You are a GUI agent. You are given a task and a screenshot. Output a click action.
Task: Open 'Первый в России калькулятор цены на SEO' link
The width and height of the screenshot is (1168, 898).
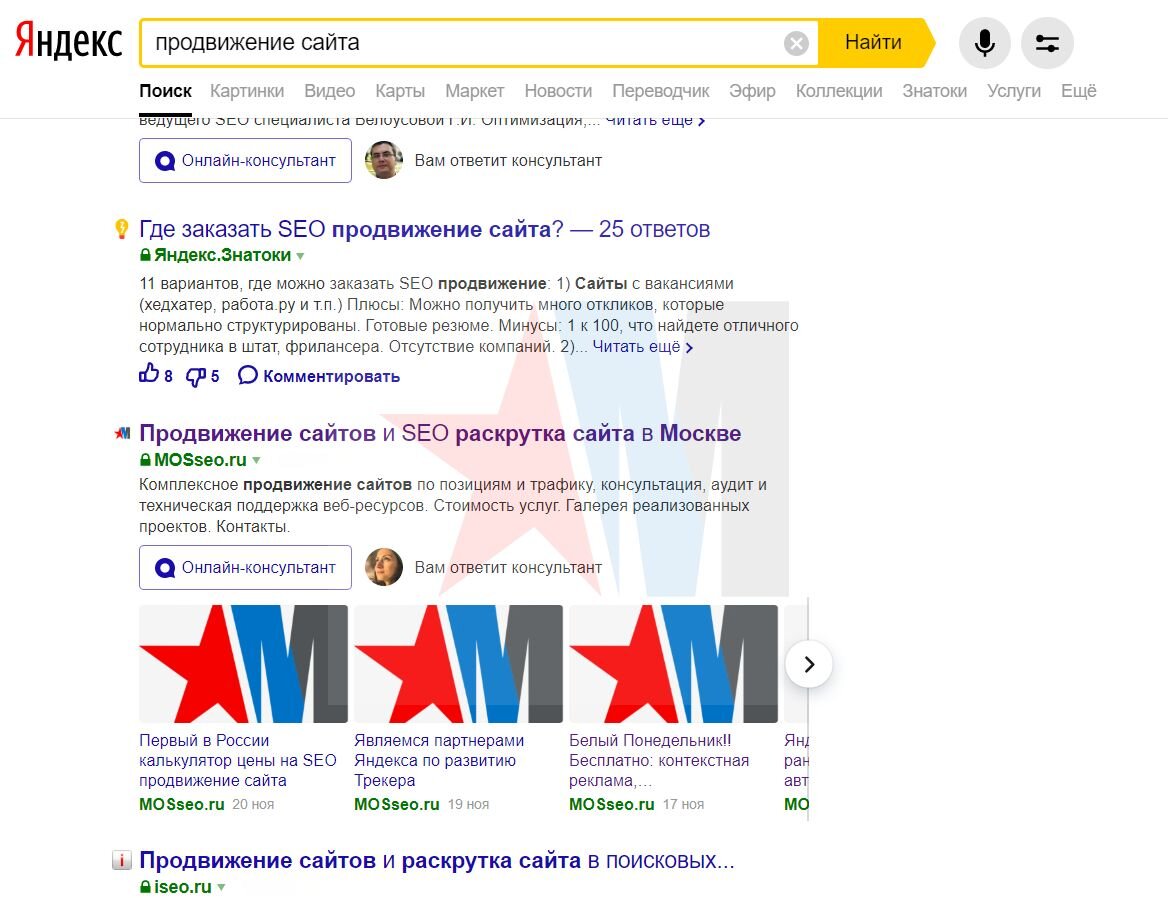(238, 760)
